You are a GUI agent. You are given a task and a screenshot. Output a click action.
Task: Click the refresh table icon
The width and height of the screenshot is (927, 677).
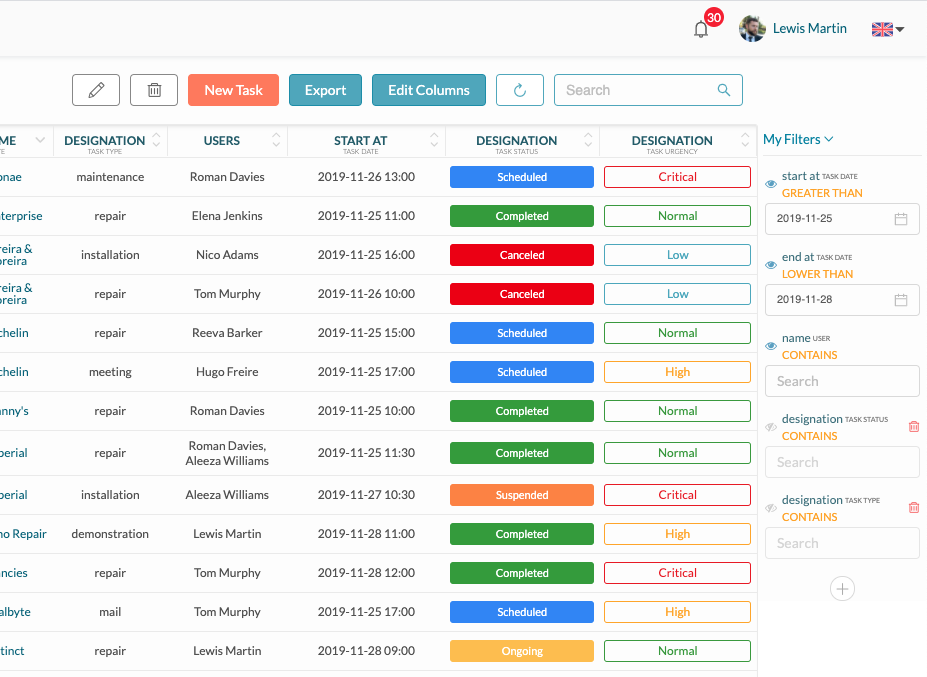(x=519, y=90)
